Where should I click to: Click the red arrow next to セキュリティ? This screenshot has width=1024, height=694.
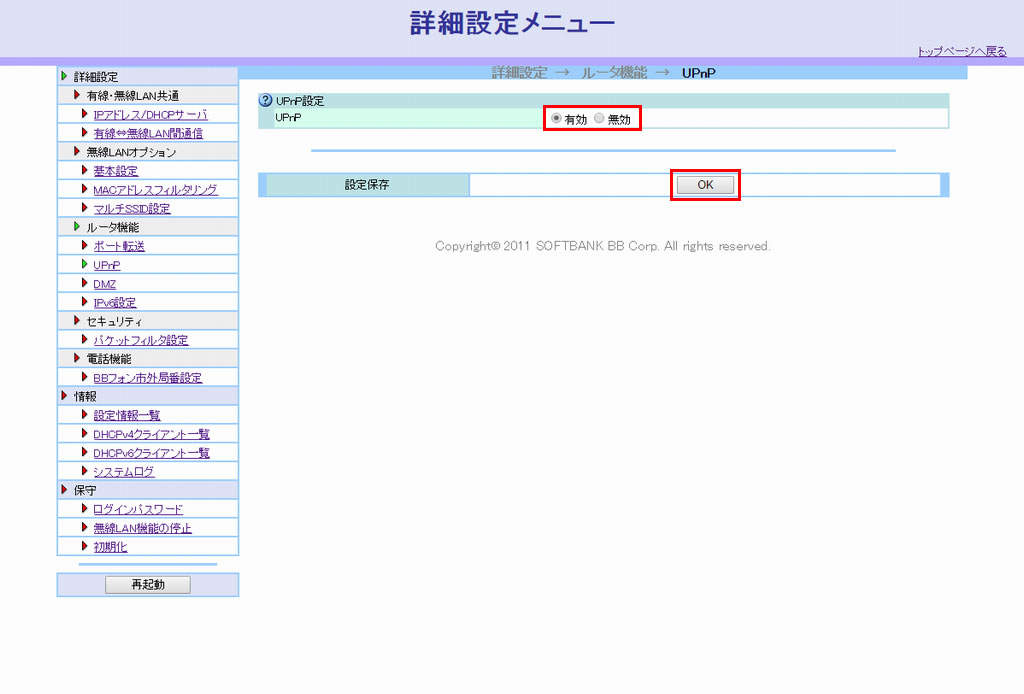pos(78,321)
